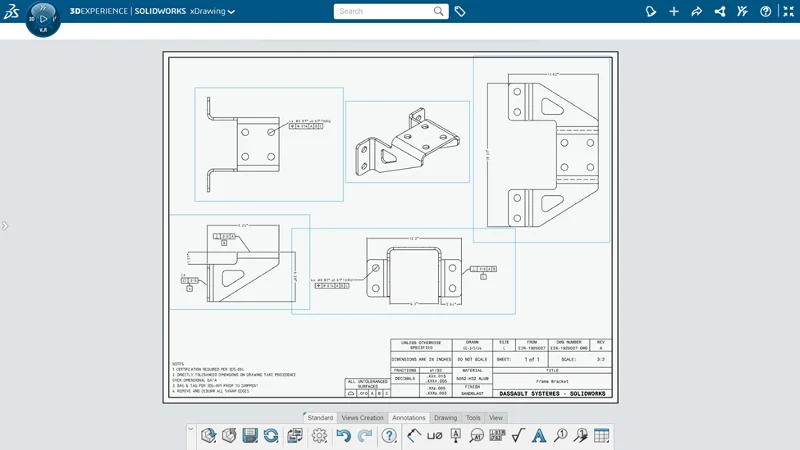Click the Add plus button in header

pyautogui.click(x=674, y=12)
